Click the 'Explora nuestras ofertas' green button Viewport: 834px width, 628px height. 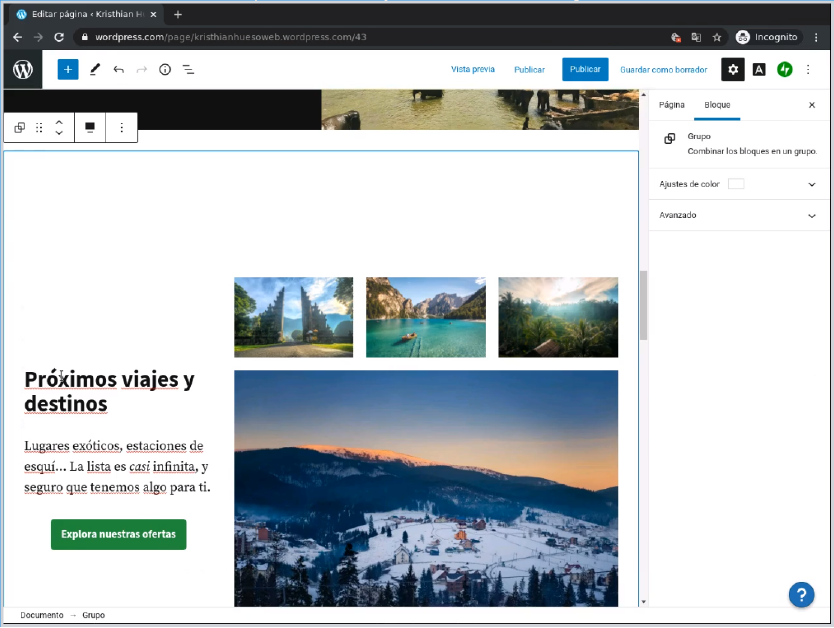(119, 534)
